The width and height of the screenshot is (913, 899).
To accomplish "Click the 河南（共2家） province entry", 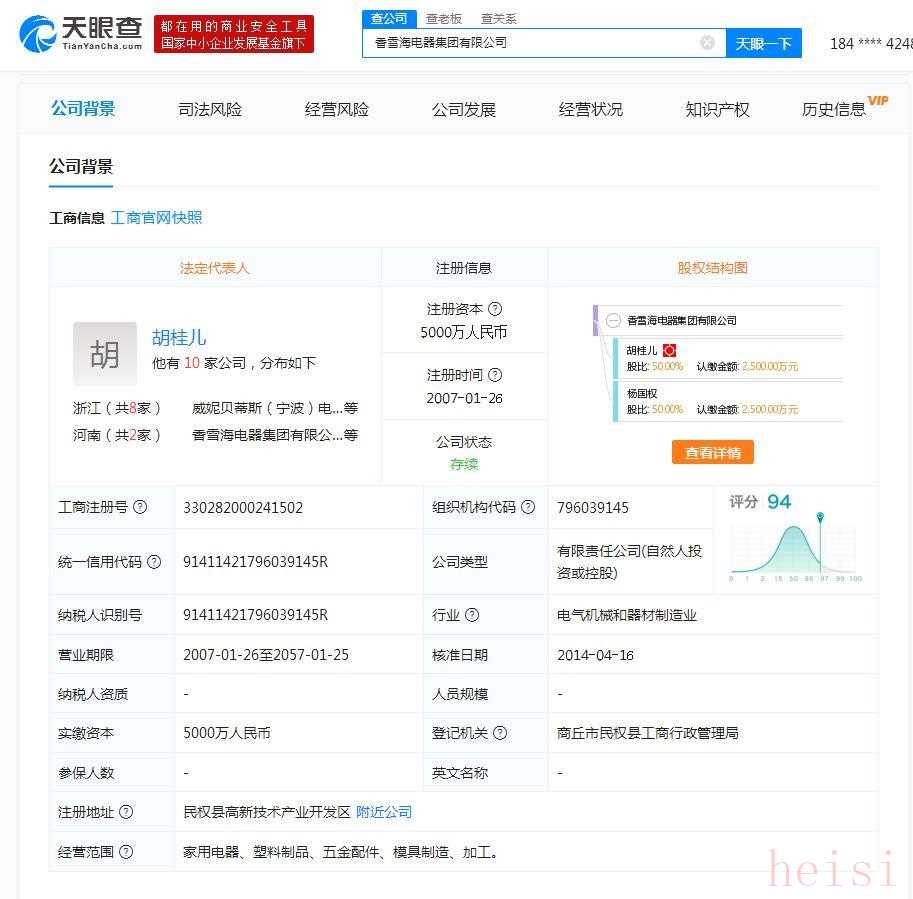I will [116, 435].
